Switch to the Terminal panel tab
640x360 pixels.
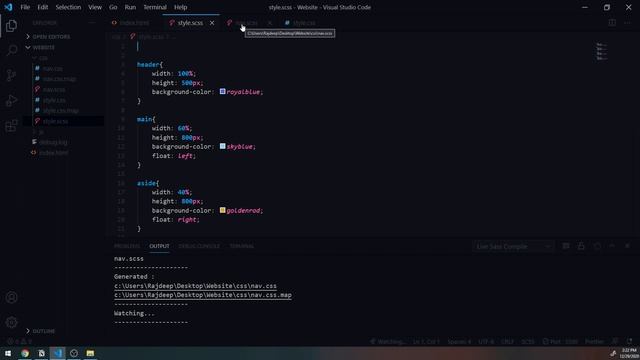[242, 246]
